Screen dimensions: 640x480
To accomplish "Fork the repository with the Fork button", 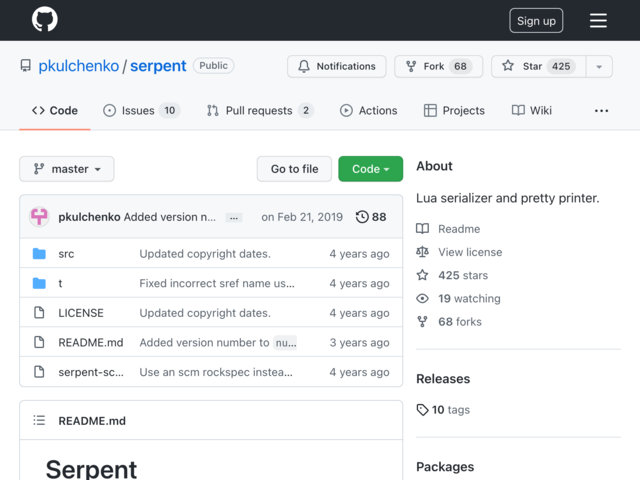I will point(438,67).
